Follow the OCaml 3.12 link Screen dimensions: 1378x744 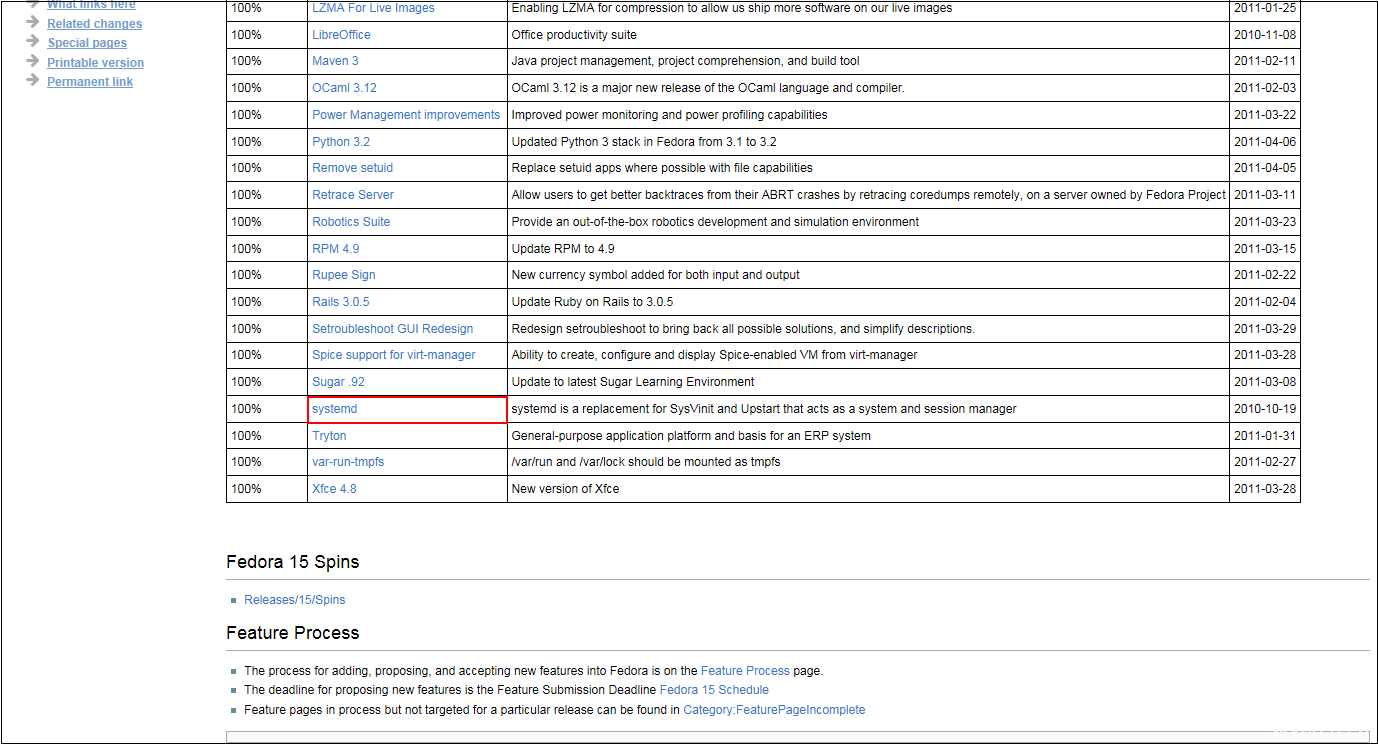click(344, 88)
